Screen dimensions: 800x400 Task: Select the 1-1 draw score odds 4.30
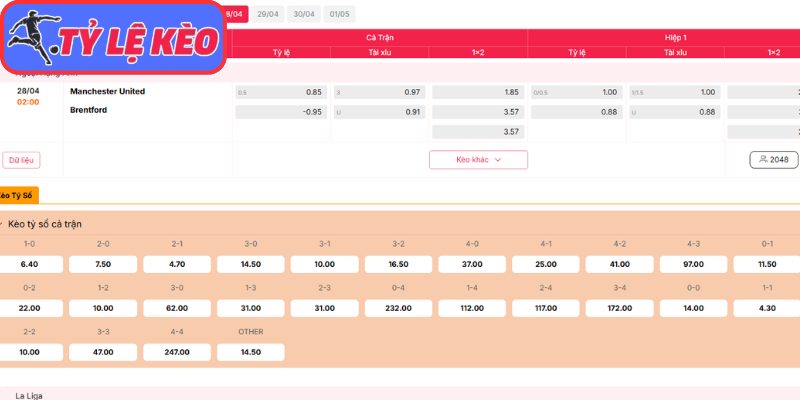pyautogui.click(x=767, y=308)
